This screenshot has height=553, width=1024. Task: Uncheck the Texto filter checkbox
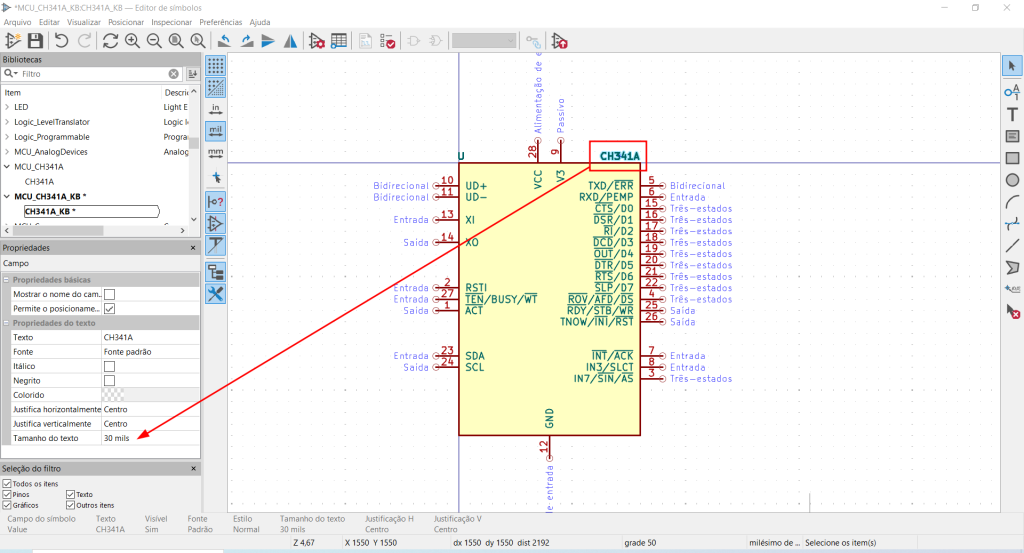[71, 494]
